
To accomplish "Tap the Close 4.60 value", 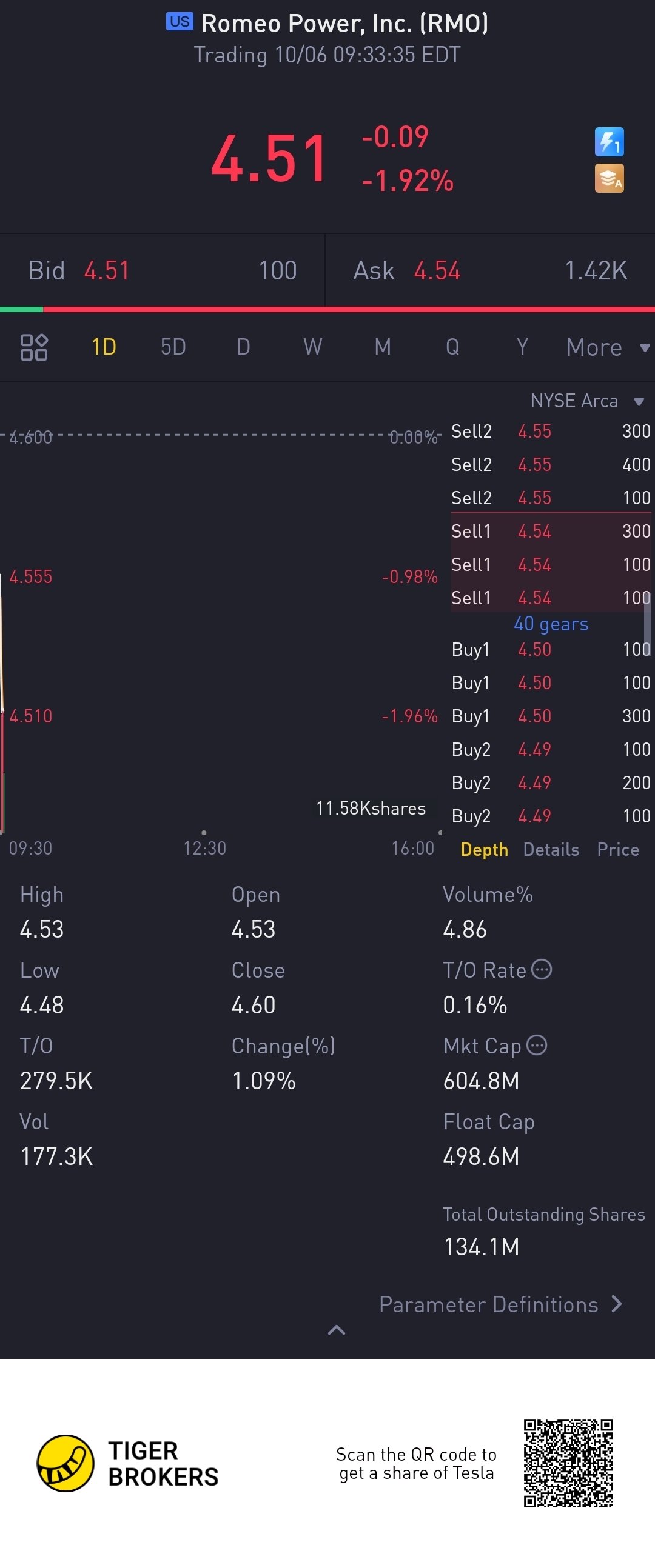I will click(x=254, y=1004).
